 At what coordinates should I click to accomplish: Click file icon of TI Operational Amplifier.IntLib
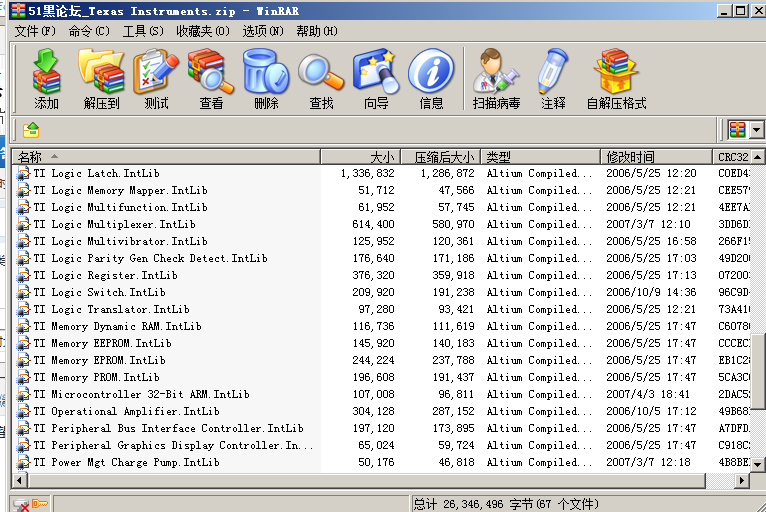click(x=23, y=411)
